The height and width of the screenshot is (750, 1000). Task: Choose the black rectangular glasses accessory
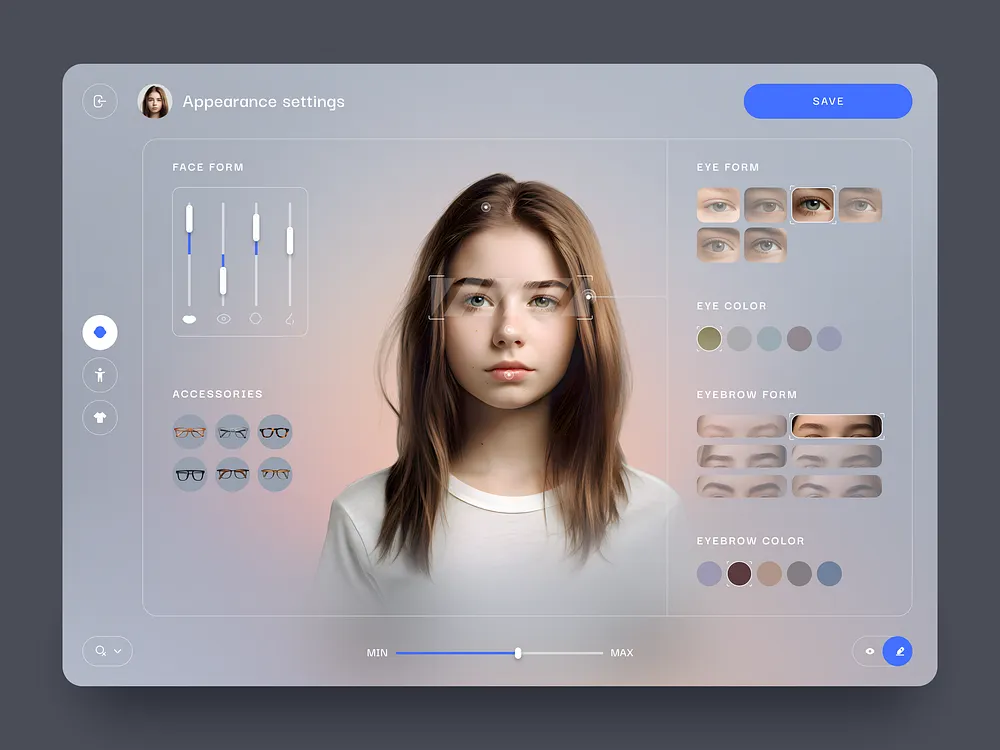pyautogui.click(x=190, y=473)
